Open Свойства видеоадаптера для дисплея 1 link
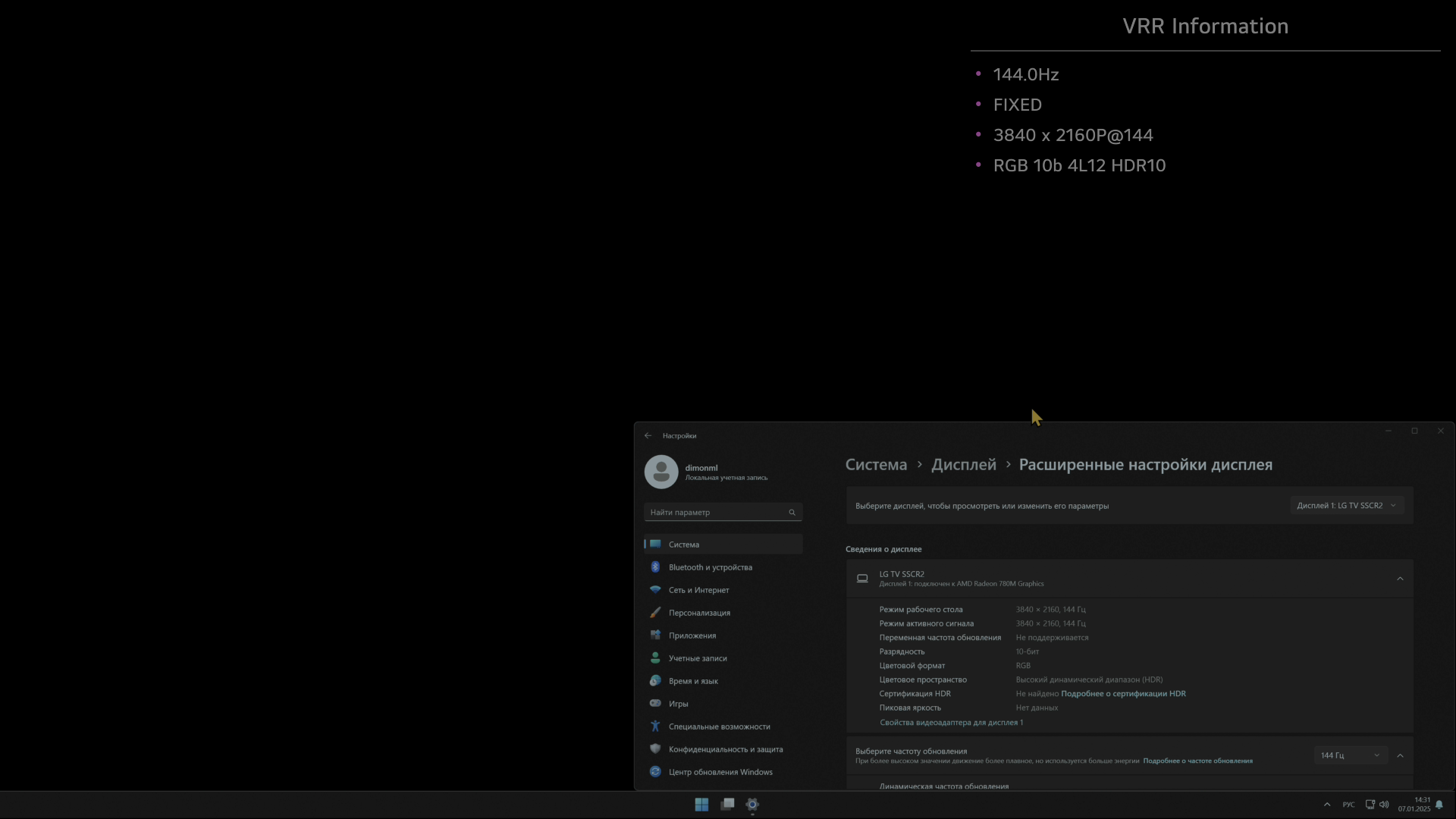This screenshot has height=819, width=1456. click(951, 723)
